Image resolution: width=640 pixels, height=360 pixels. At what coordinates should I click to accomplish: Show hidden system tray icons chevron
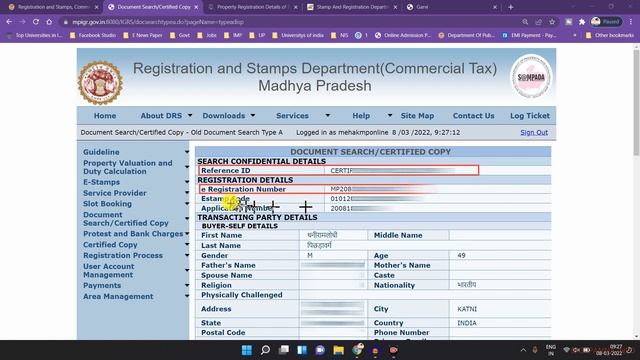click(523, 350)
